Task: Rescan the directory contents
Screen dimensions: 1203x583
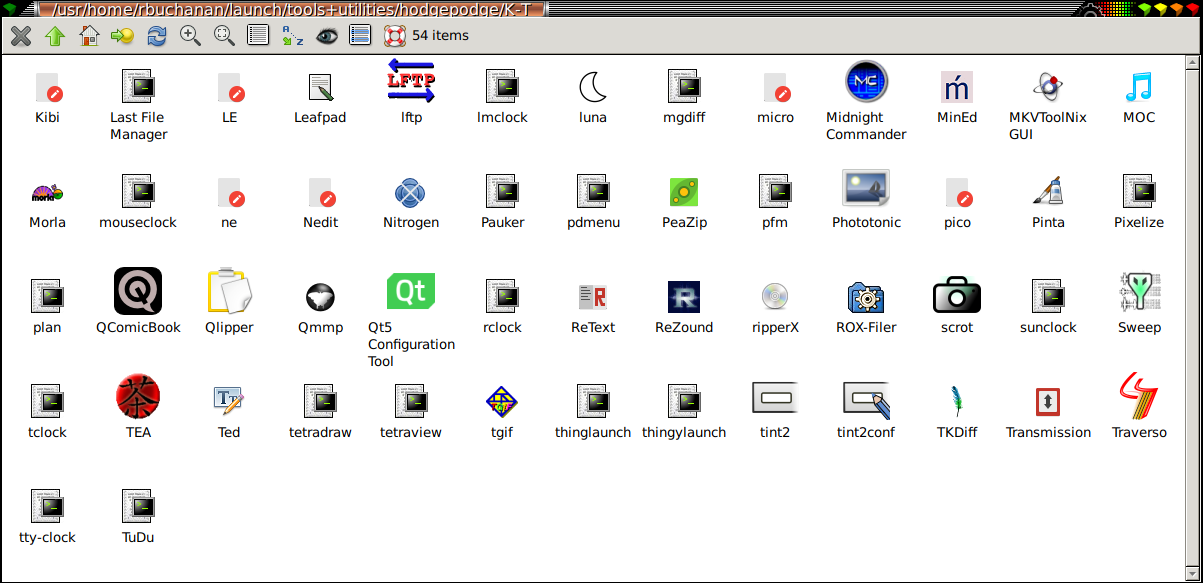Action: click(x=157, y=36)
